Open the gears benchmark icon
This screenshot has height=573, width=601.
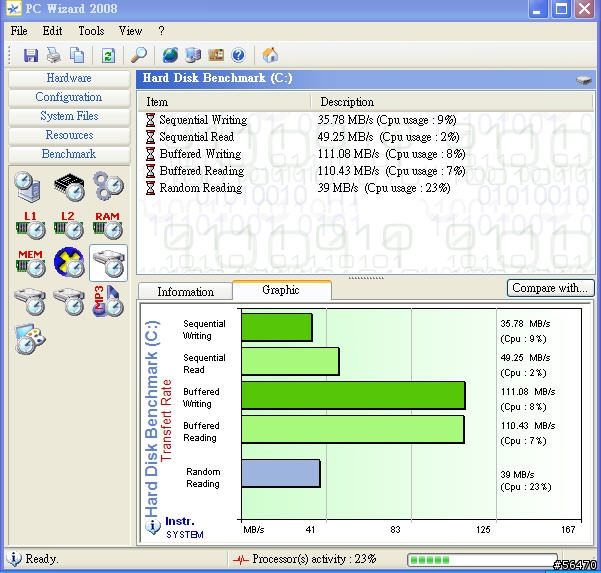108,186
